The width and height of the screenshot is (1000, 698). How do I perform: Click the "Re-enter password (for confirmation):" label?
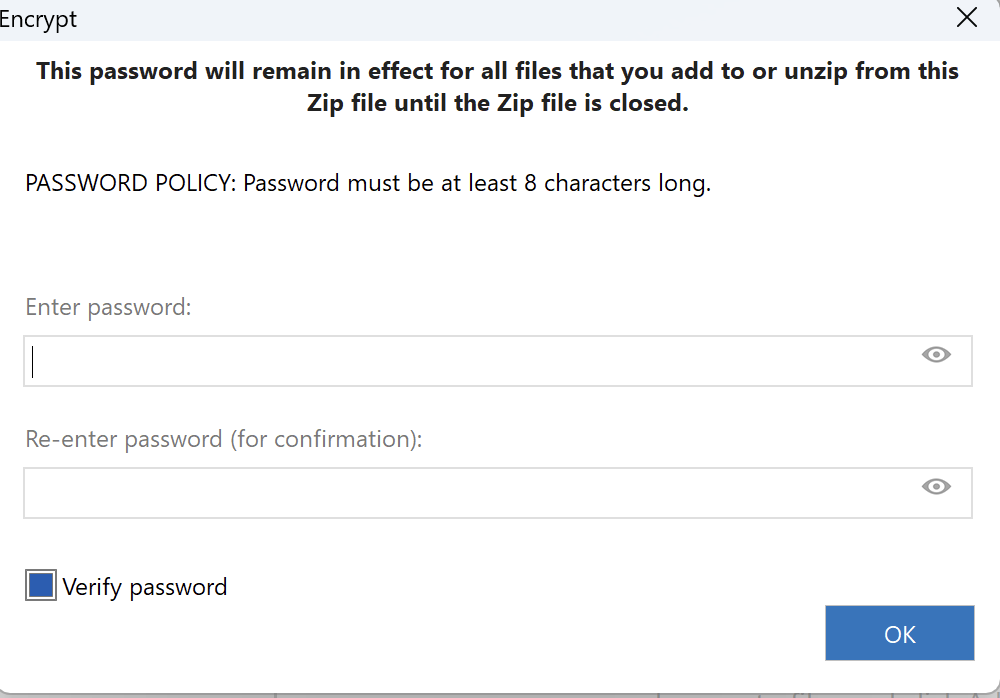click(224, 439)
